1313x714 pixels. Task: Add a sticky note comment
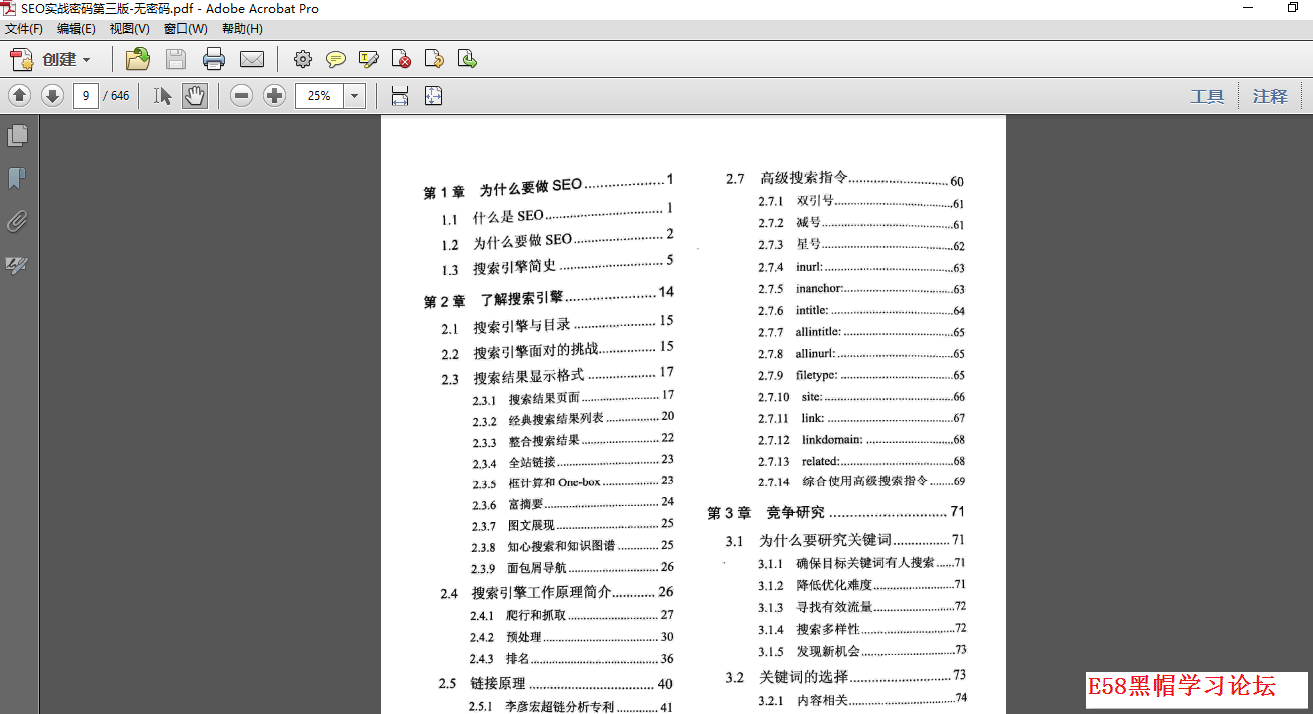pyautogui.click(x=336, y=59)
